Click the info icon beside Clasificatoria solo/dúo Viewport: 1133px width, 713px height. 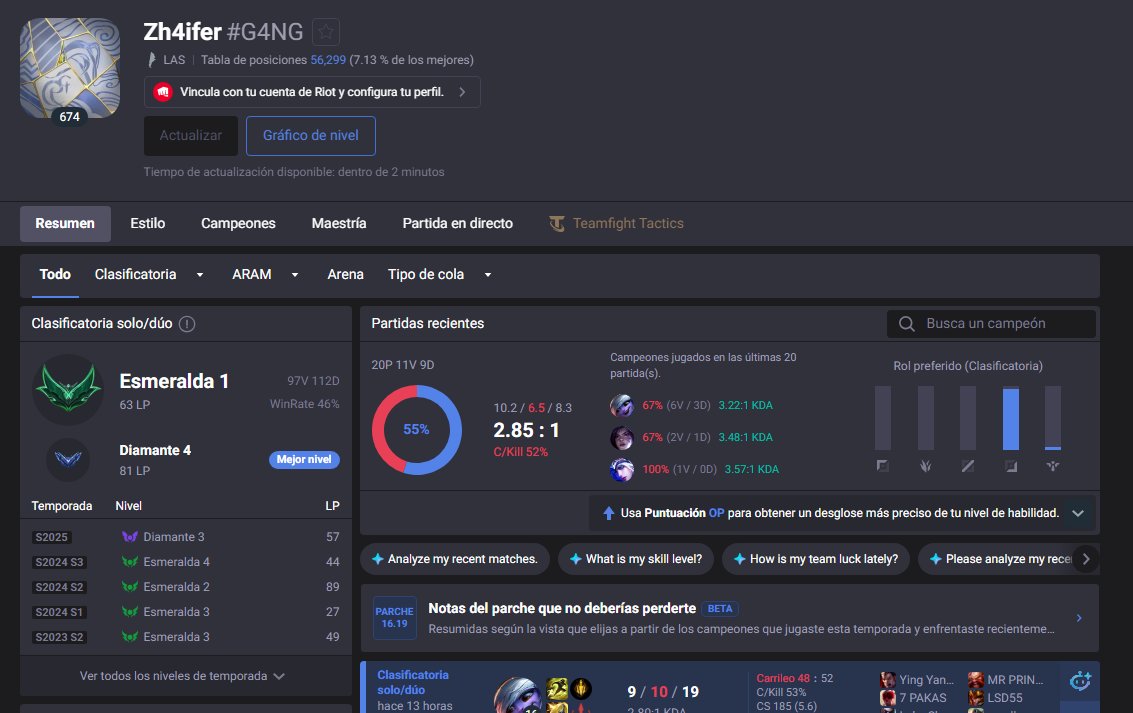[x=186, y=324]
